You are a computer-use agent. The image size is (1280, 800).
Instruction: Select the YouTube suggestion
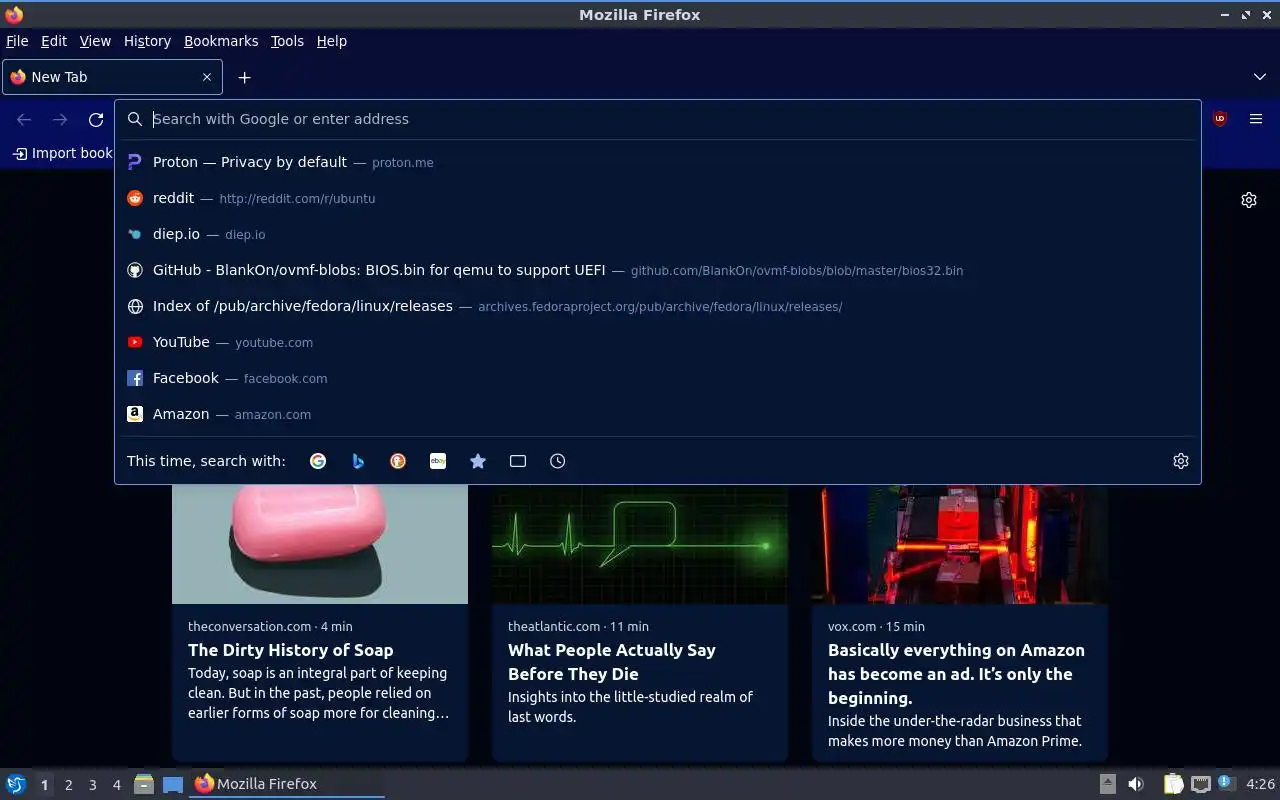click(x=658, y=342)
